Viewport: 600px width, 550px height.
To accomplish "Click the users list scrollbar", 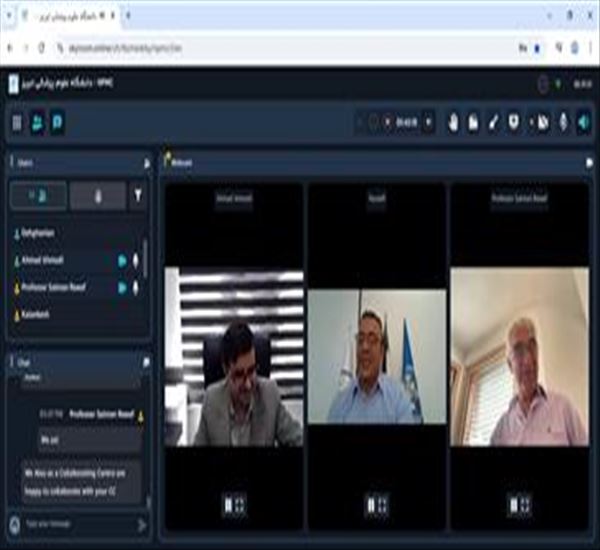I will click(x=145, y=259).
